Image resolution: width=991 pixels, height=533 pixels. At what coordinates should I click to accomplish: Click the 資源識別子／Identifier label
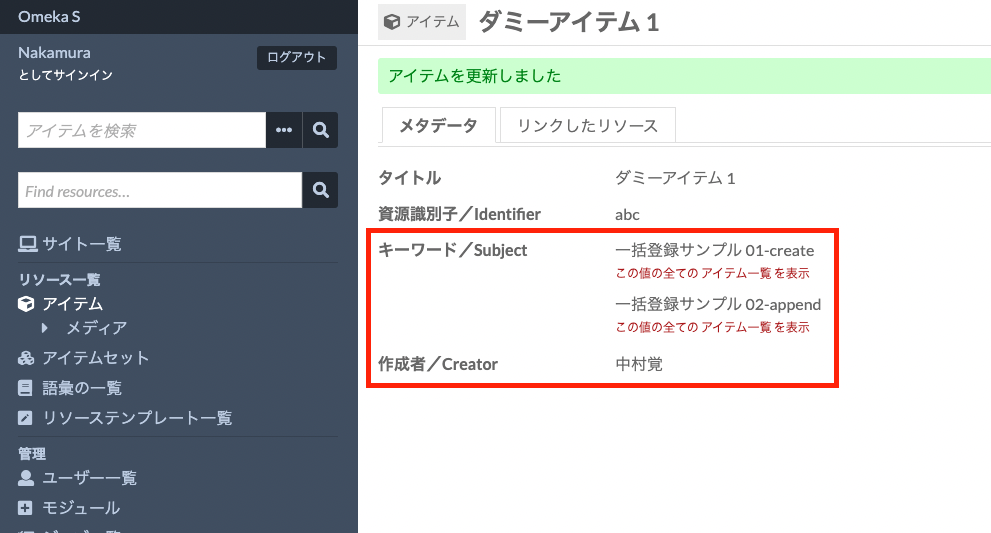(x=459, y=214)
